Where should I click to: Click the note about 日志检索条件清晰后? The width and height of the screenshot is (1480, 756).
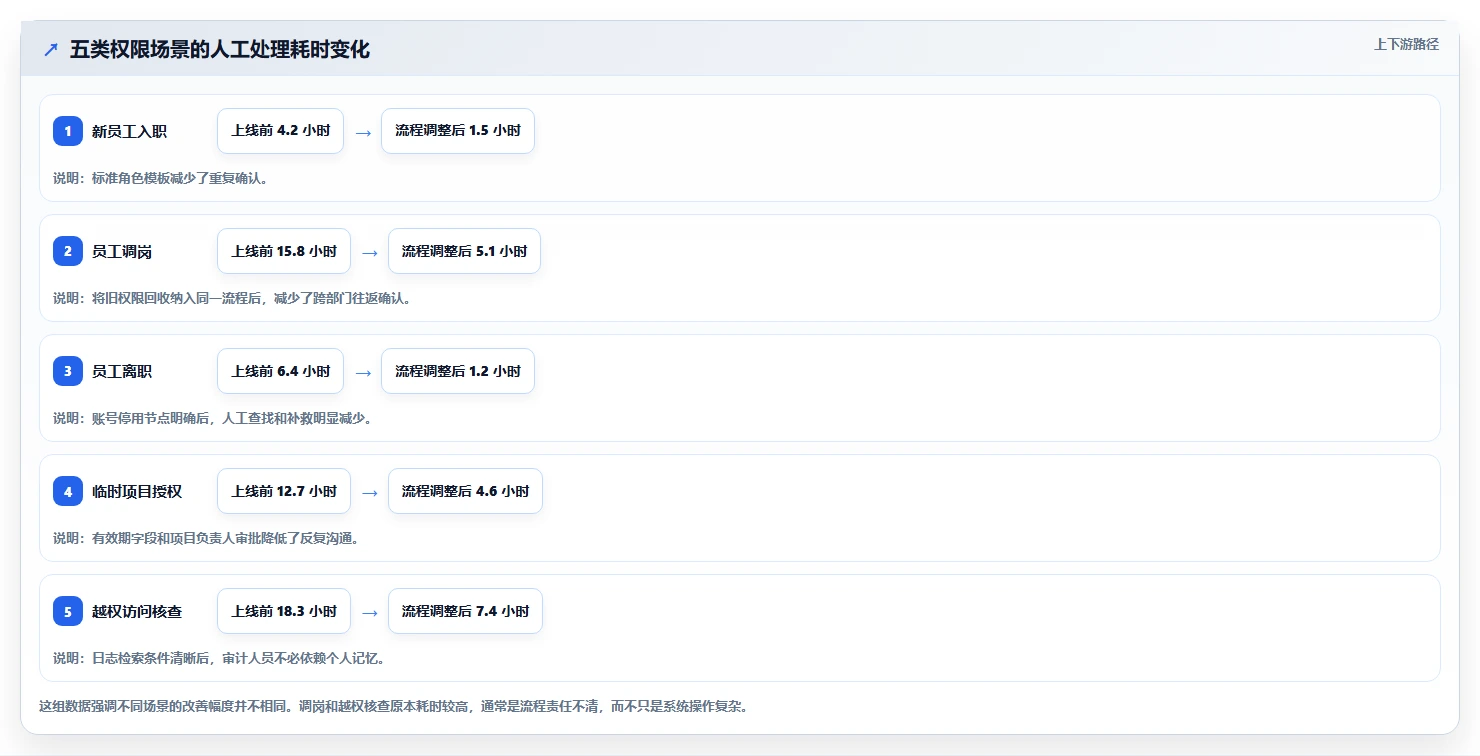219,658
